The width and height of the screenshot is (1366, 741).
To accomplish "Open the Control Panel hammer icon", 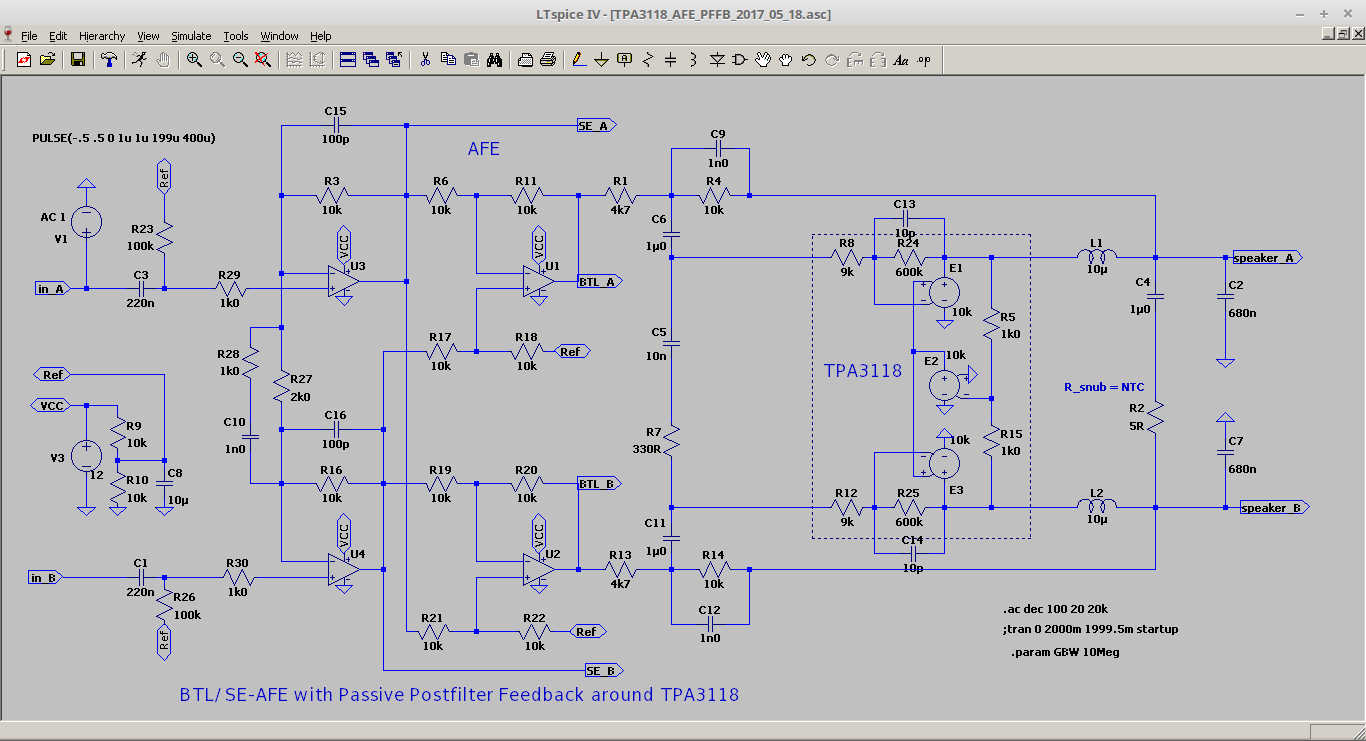I will (109, 60).
